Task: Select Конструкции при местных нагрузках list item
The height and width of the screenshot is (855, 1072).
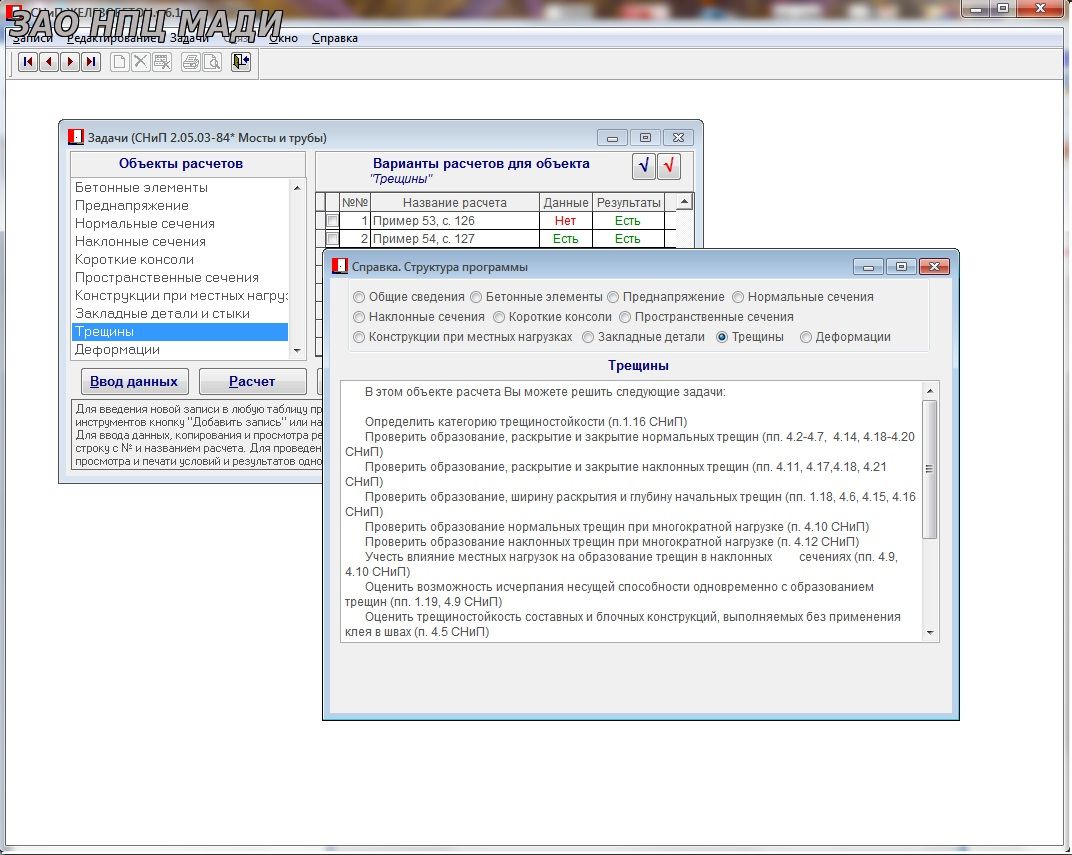Action: pyautogui.click(x=180, y=295)
